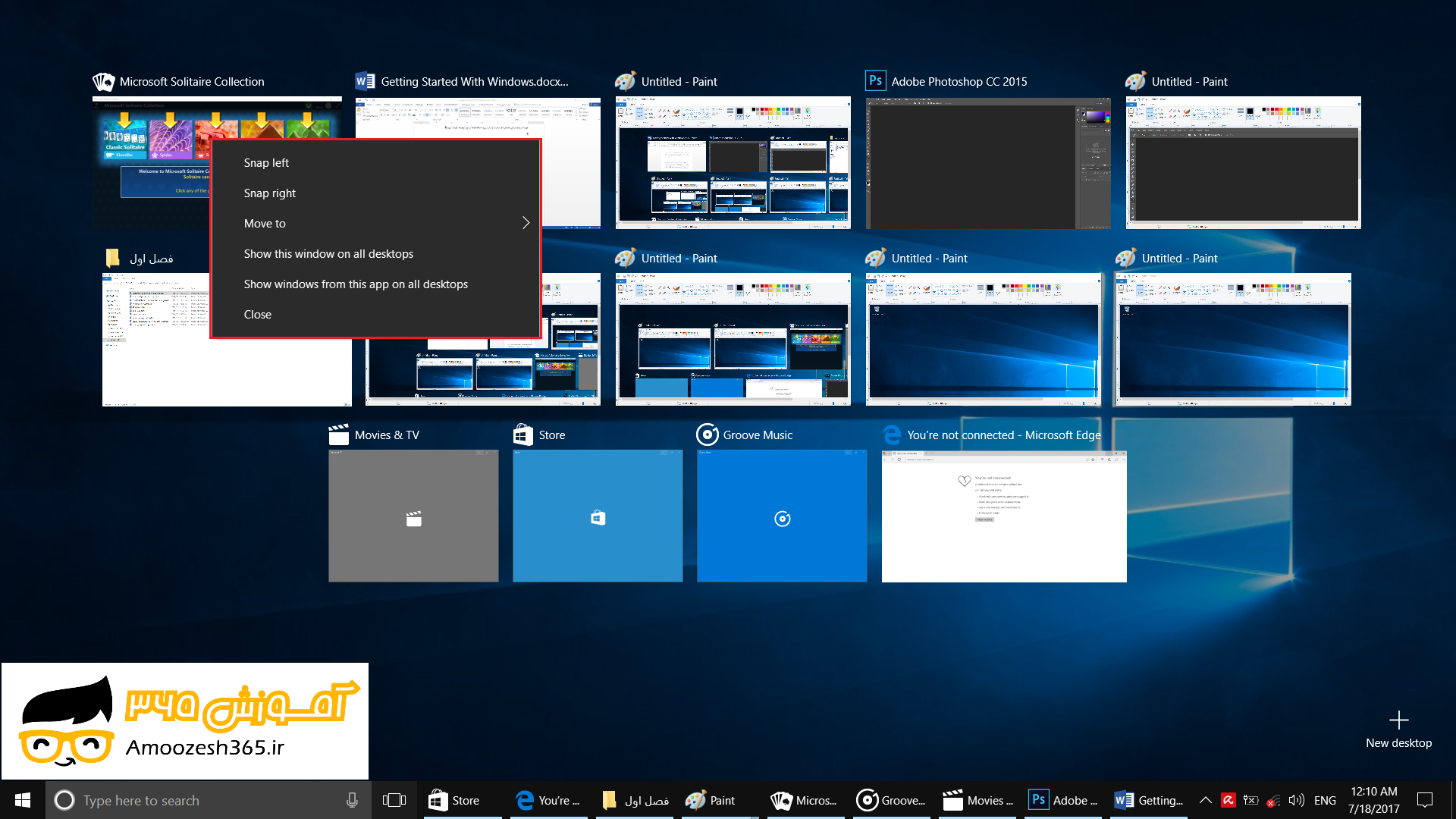1456x819 pixels.
Task: Click Movies & TV clapperboard title icon
Action: tap(338, 435)
